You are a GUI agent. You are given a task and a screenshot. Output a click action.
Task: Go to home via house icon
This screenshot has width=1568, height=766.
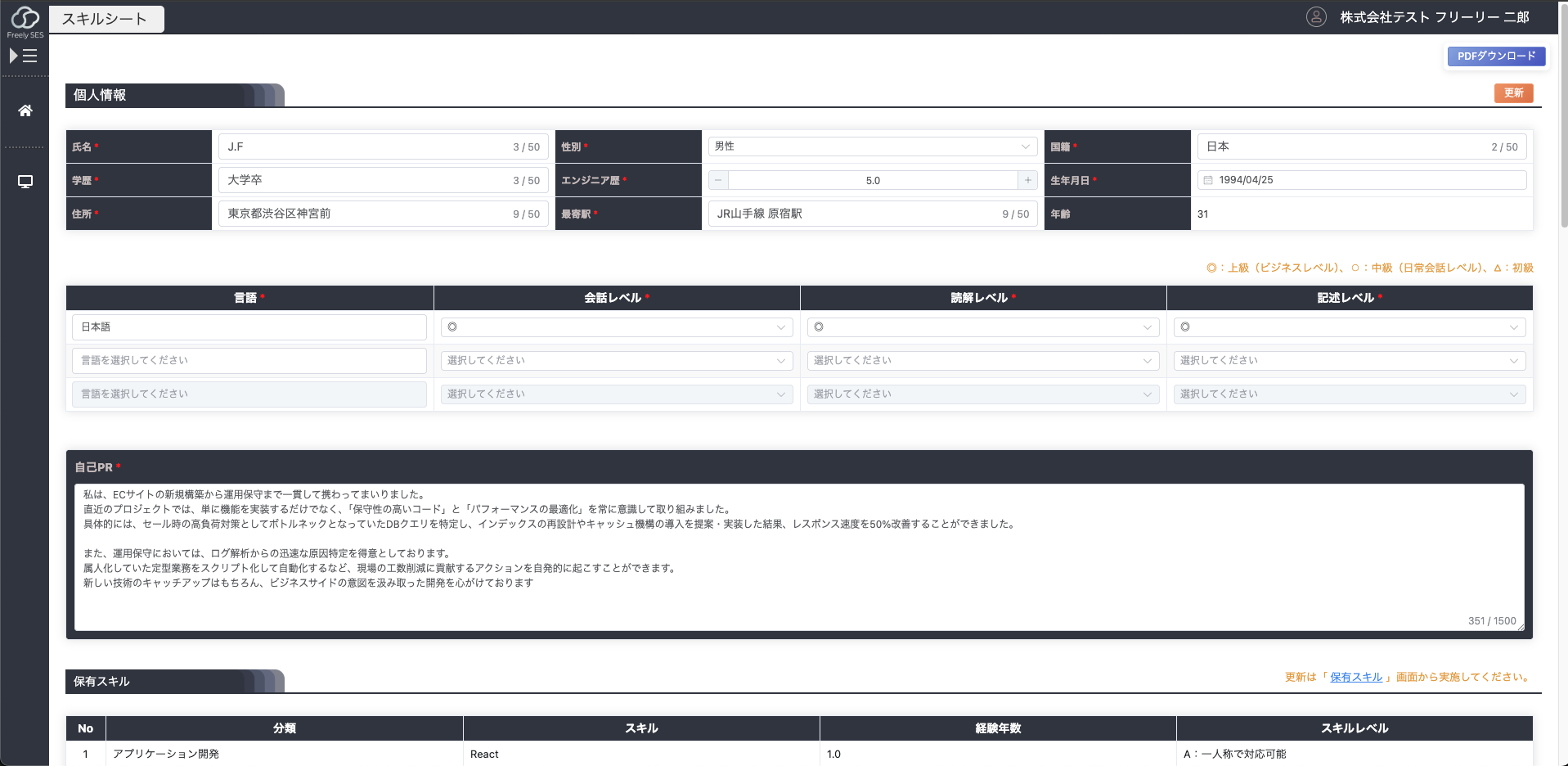point(25,110)
